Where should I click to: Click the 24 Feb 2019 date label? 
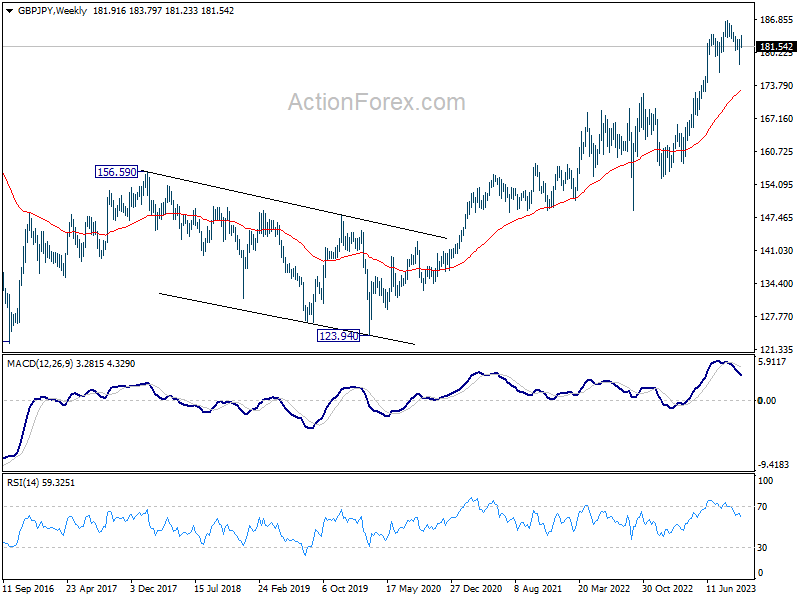[x=284, y=589]
